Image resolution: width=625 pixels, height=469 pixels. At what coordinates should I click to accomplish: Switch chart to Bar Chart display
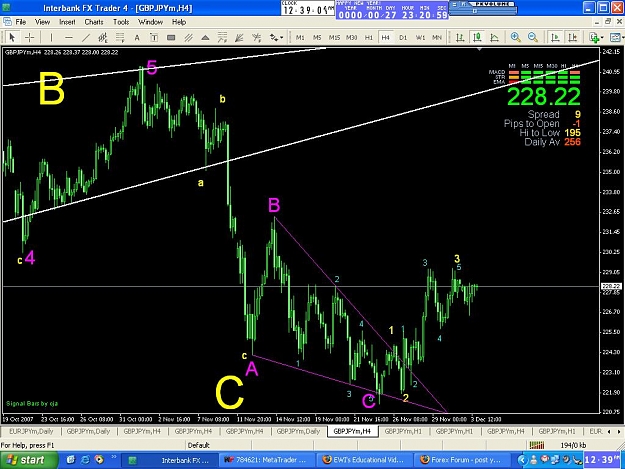click(460, 37)
